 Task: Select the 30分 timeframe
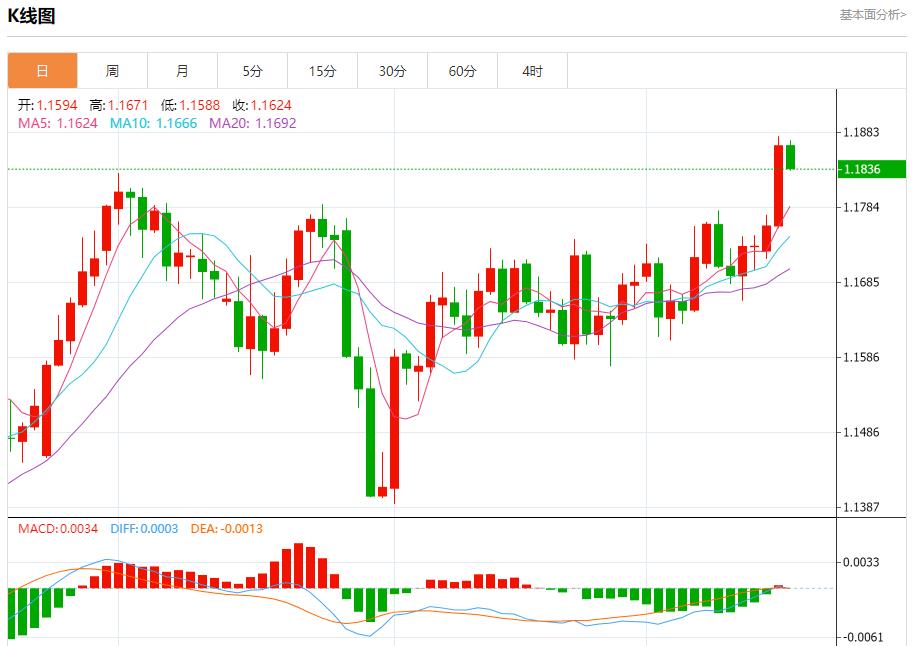393,70
